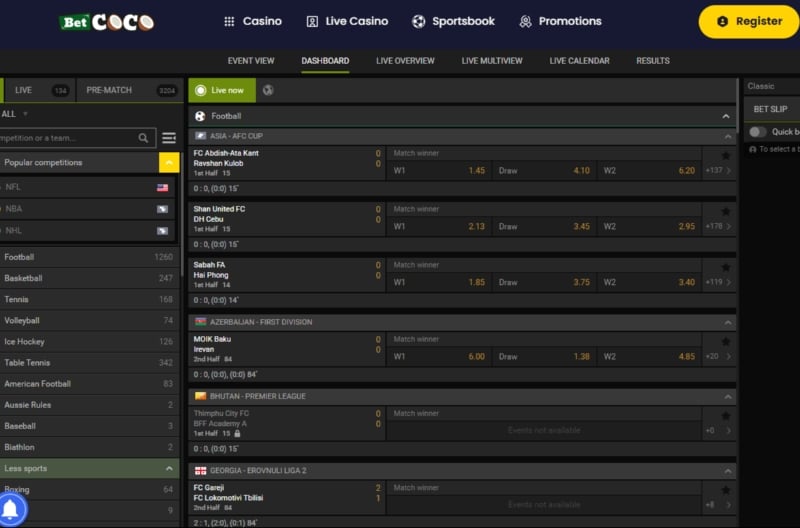This screenshot has height=528, width=800.
Task: Collapse the Georgia - Erovnuli Liga 2 section
Action: tap(728, 471)
